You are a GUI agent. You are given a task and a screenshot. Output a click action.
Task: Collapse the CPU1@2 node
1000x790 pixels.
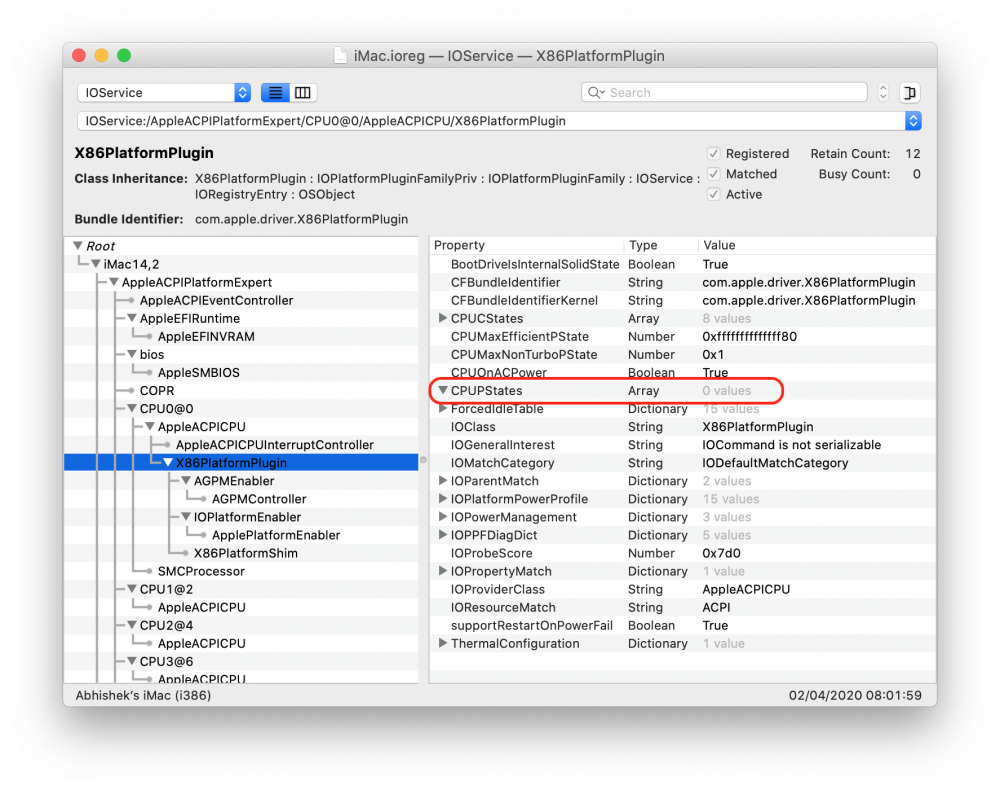tap(131, 589)
